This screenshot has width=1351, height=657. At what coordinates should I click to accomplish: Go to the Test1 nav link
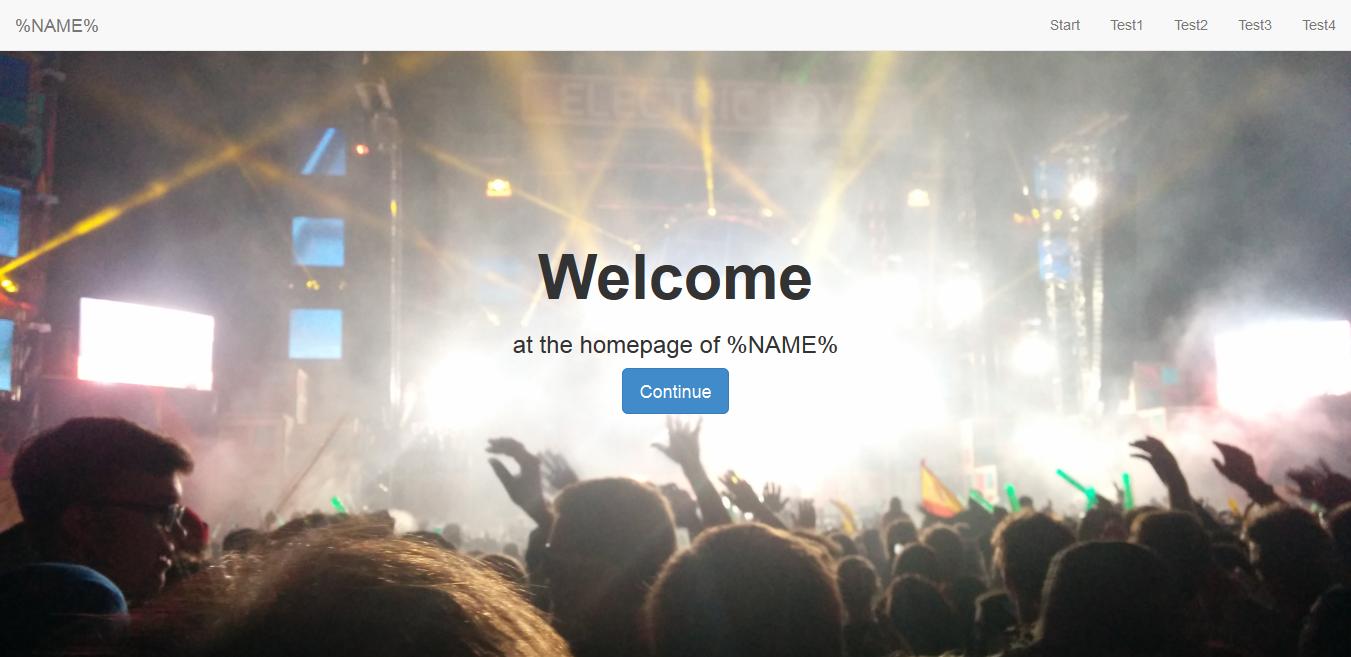pos(1127,25)
